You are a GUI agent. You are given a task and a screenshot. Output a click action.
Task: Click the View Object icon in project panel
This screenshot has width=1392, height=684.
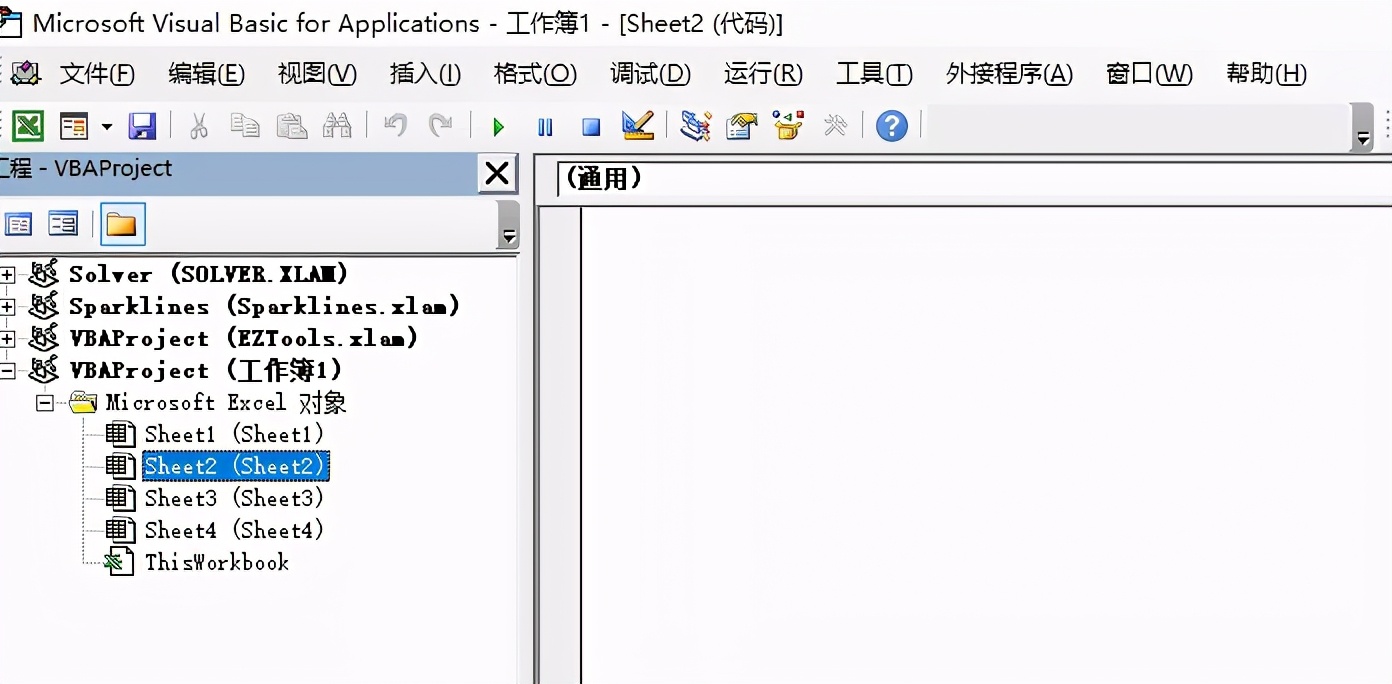(x=63, y=224)
